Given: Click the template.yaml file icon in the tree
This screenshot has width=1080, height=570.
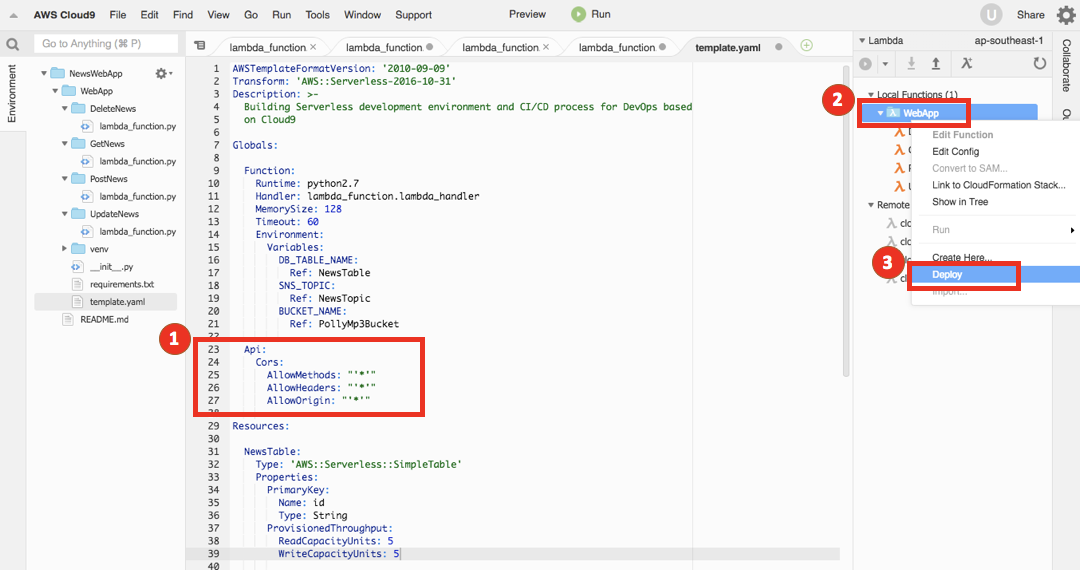Looking at the screenshot, I should (77, 302).
